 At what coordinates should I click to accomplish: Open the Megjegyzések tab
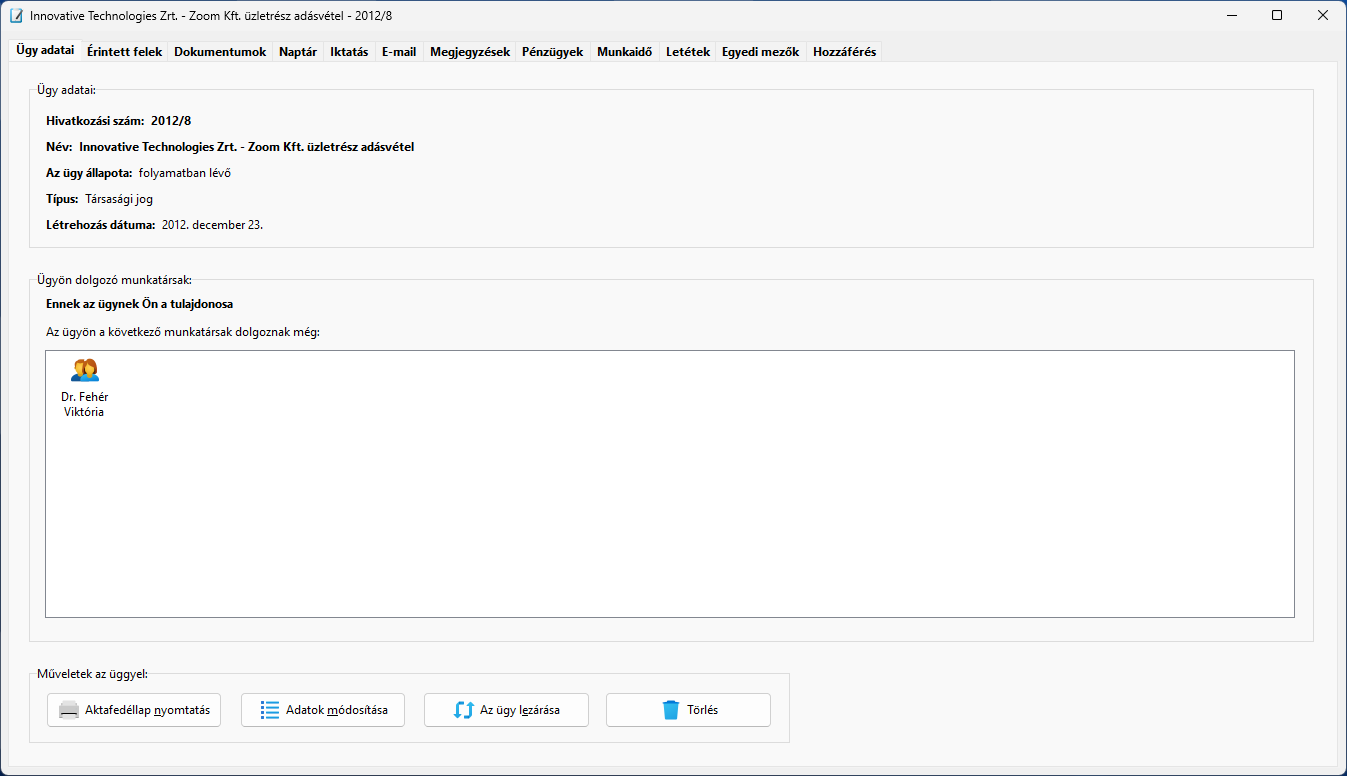[470, 52]
